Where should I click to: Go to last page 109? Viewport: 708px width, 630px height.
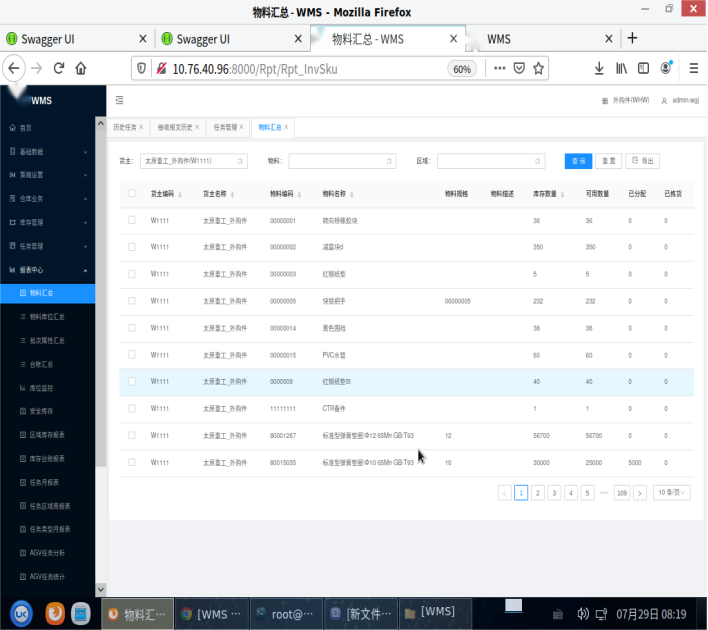click(x=622, y=493)
